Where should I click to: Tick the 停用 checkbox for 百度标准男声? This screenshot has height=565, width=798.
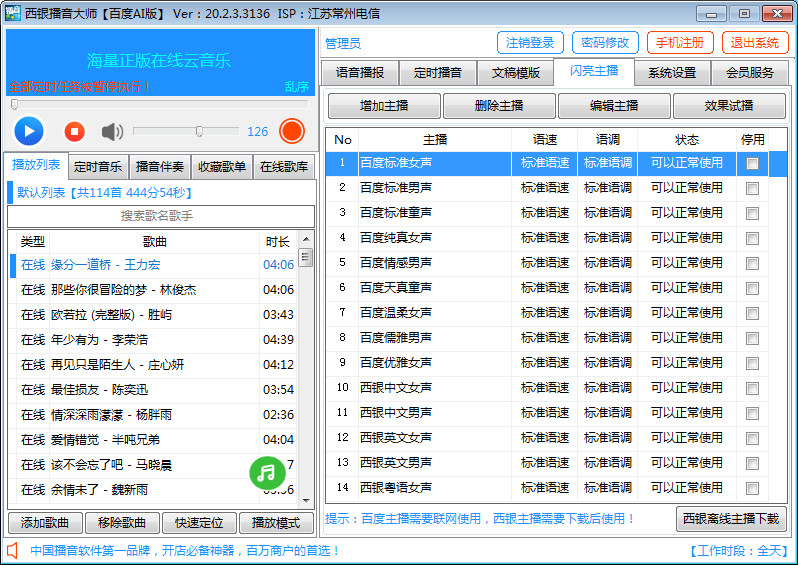click(752, 188)
